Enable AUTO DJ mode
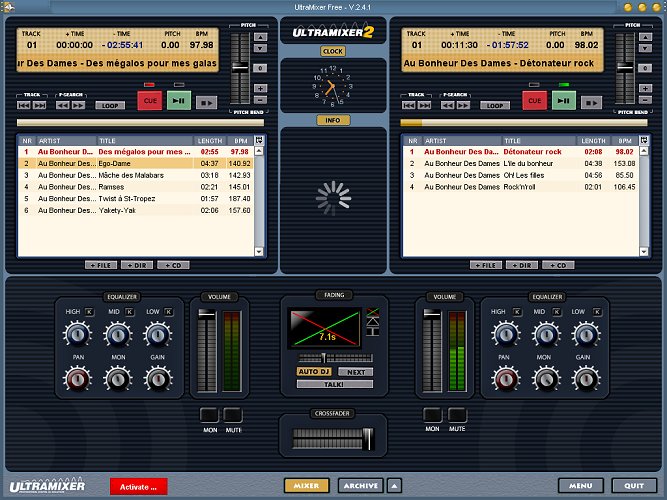This screenshot has height=500, width=667. tap(314, 371)
